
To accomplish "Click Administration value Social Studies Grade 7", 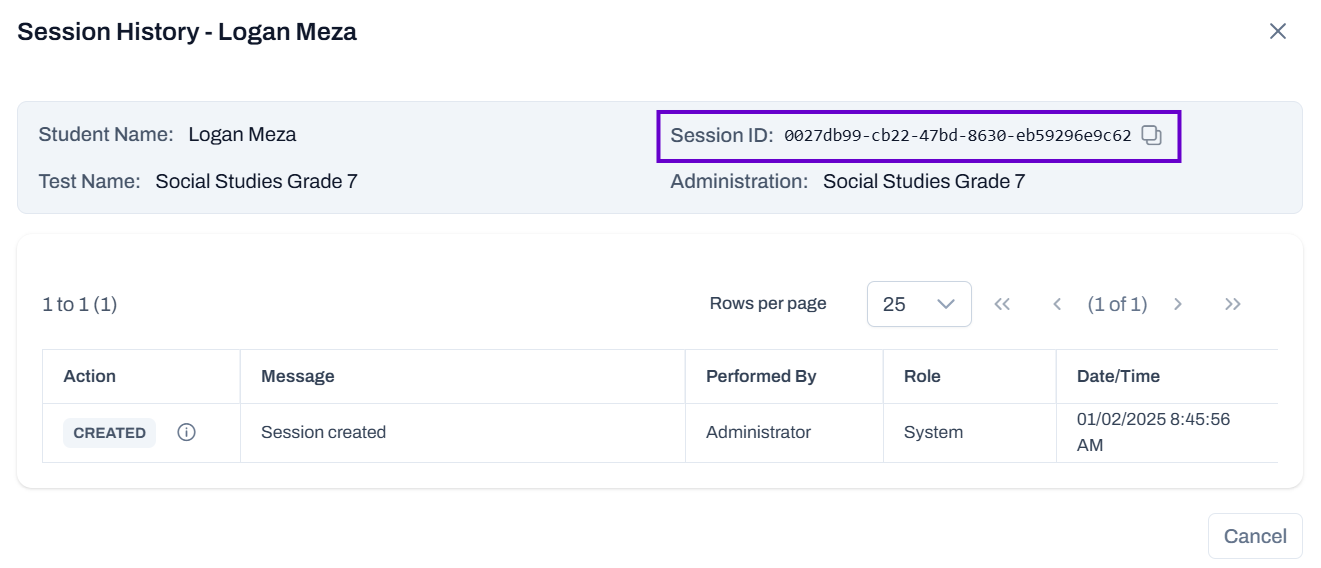I will (923, 181).
